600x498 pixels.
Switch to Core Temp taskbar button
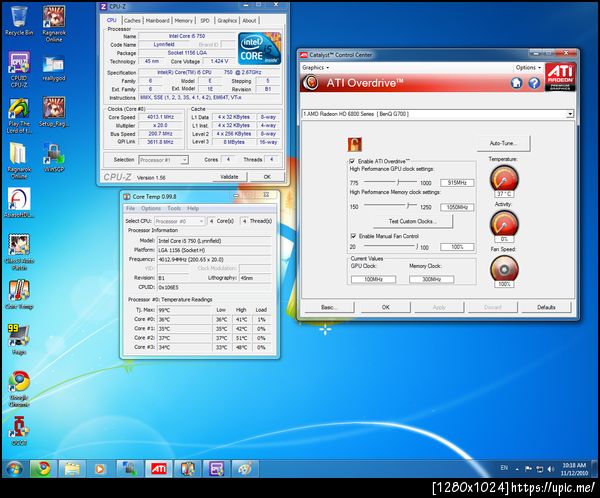tap(188, 469)
